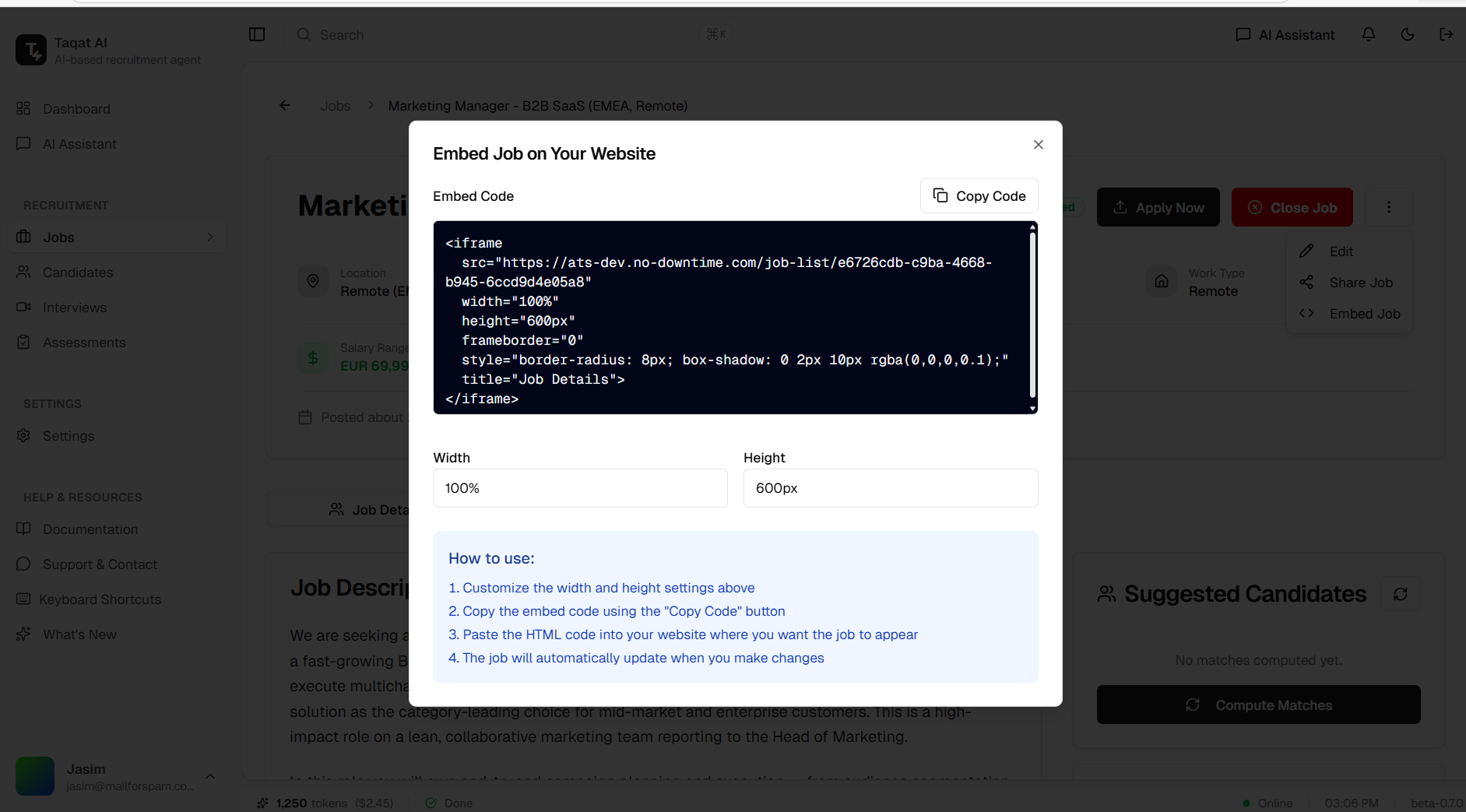Open the Dashboard

(76, 108)
